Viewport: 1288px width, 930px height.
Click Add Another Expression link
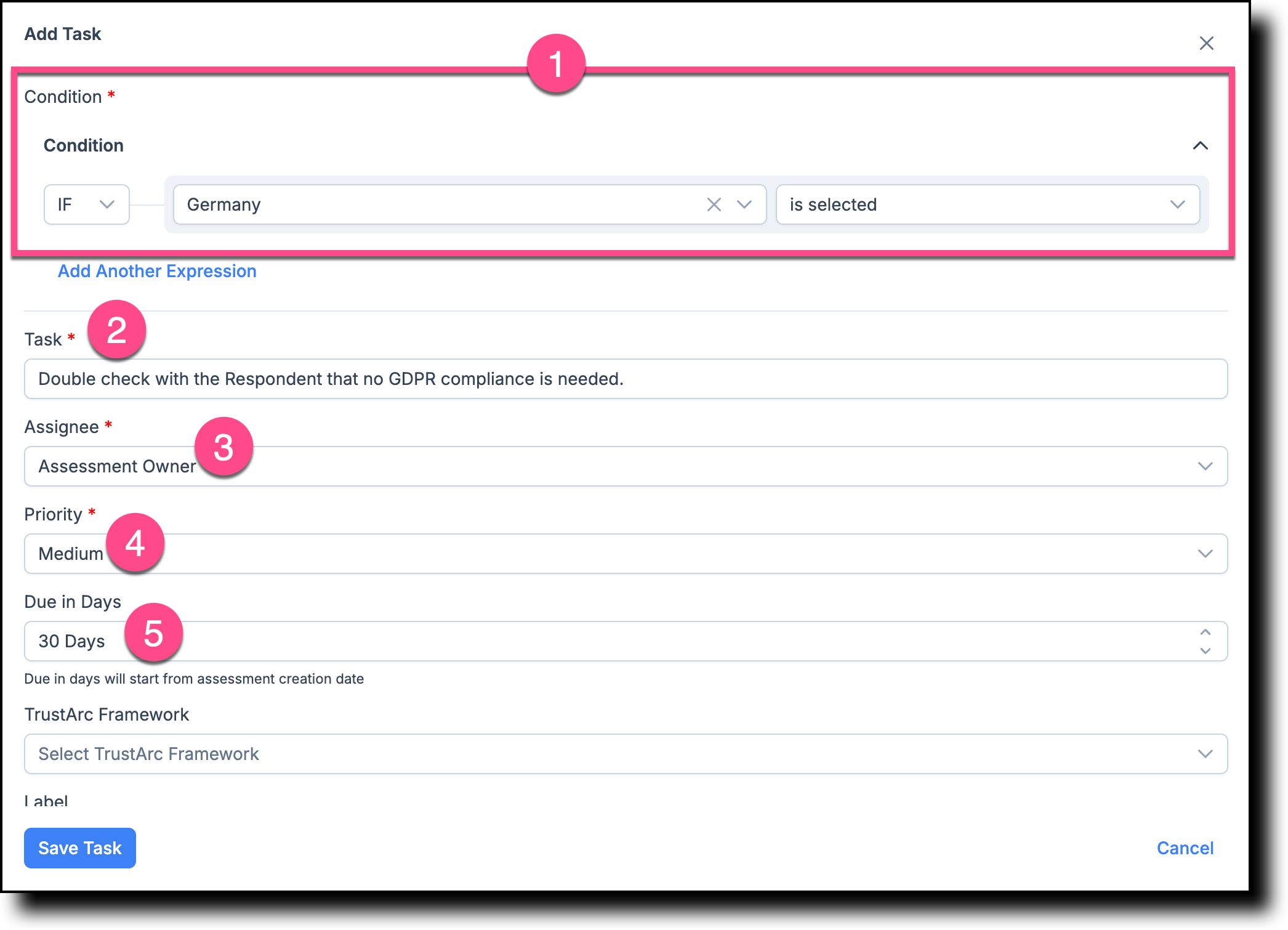[157, 271]
